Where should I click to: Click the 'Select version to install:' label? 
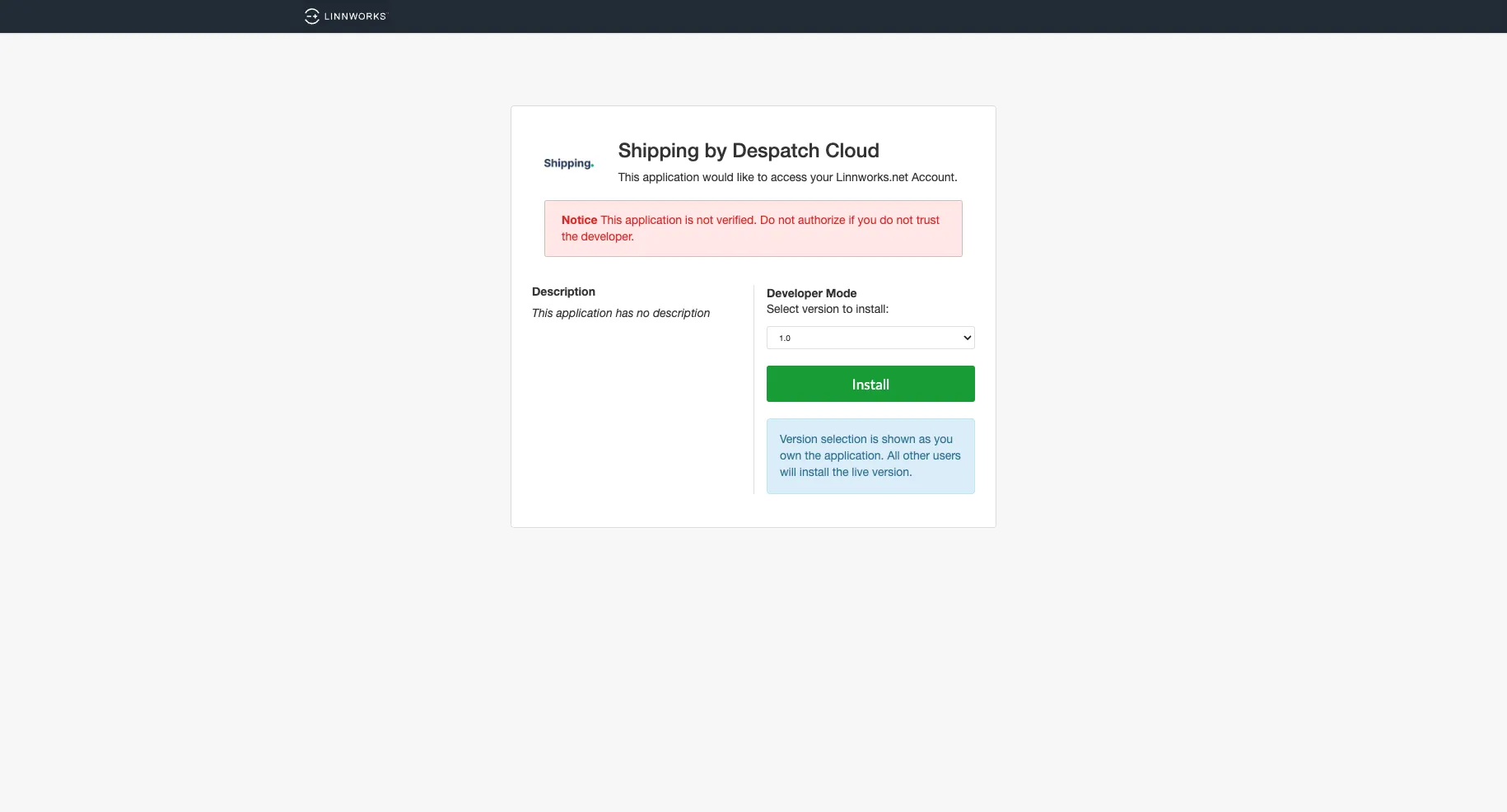pyautogui.click(x=828, y=309)
